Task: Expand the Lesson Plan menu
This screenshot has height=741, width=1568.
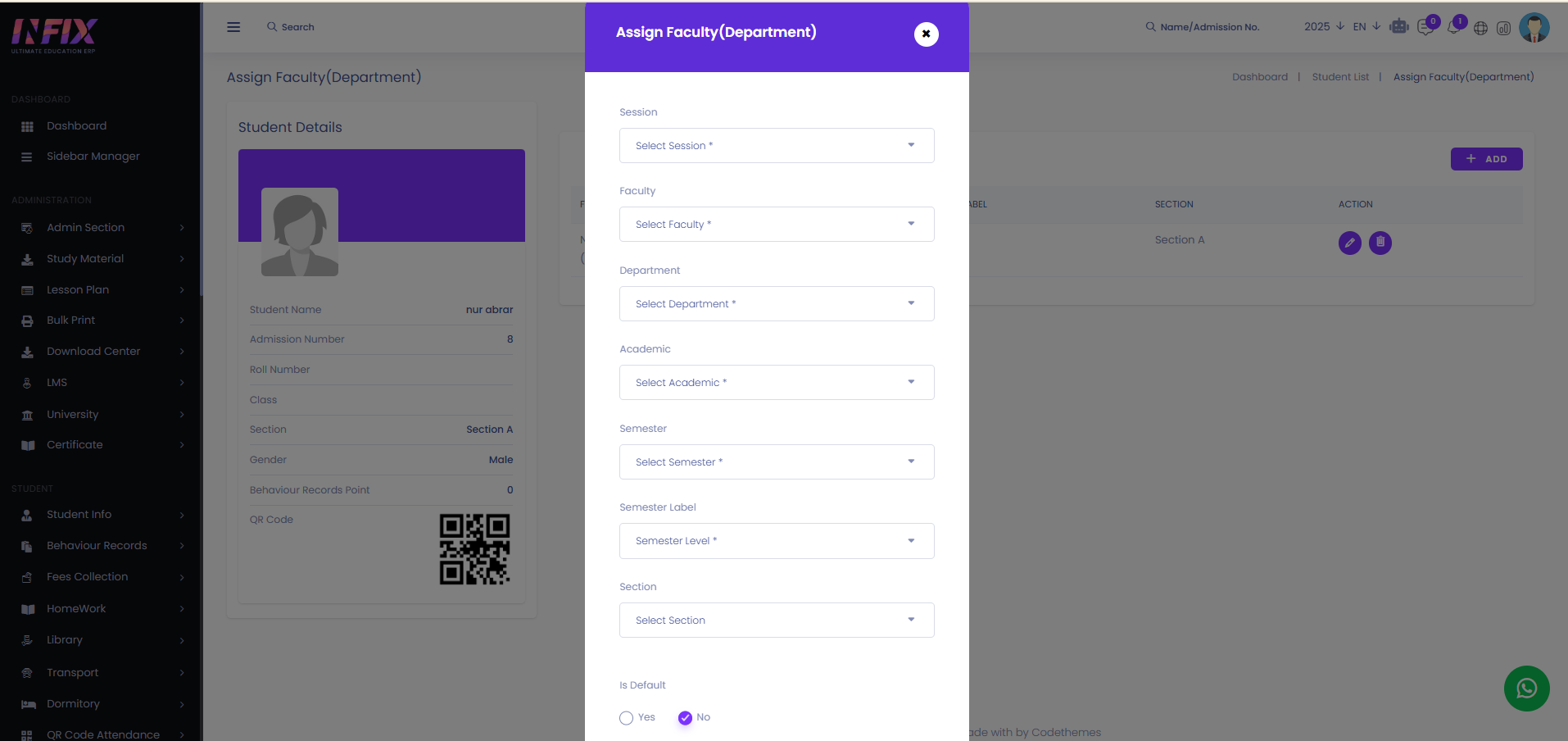Action: 102,289
